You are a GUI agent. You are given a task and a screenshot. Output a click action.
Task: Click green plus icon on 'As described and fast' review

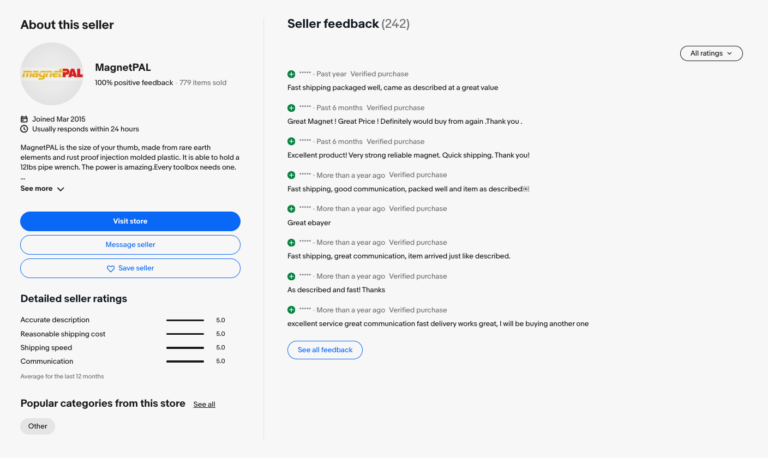pos(291,276)
